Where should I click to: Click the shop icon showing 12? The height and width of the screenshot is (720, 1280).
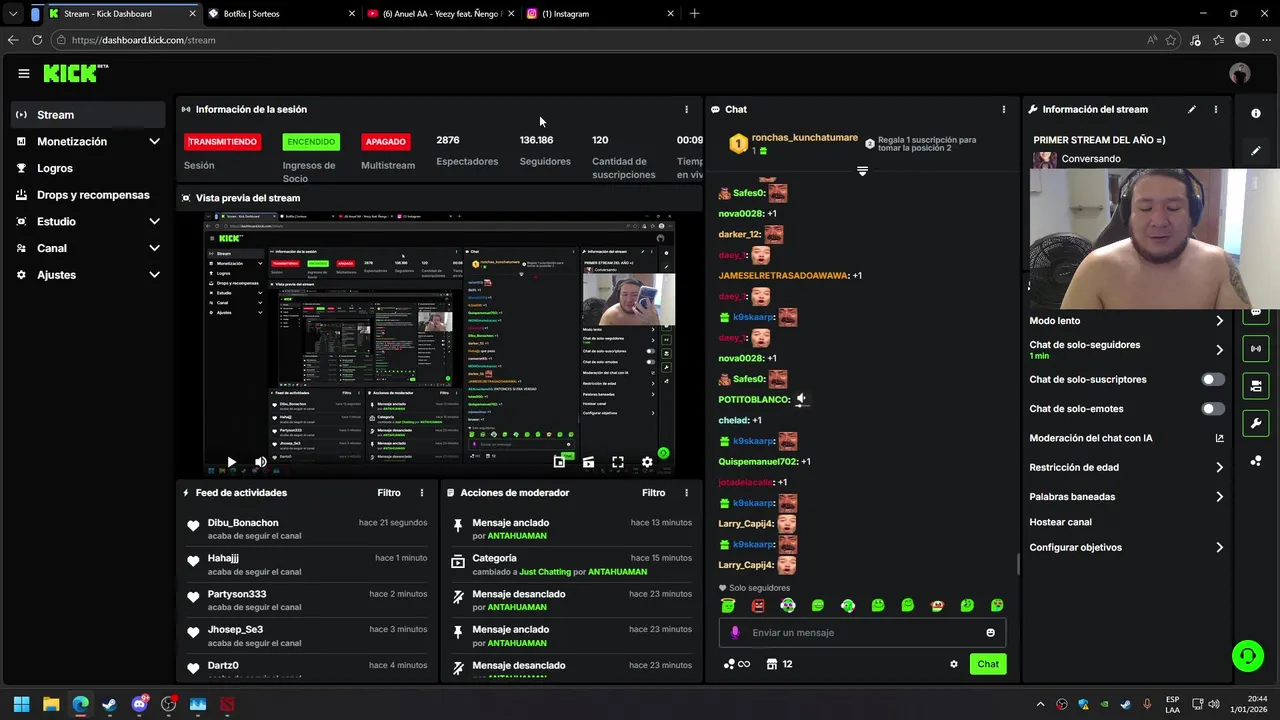click(779, 664)
